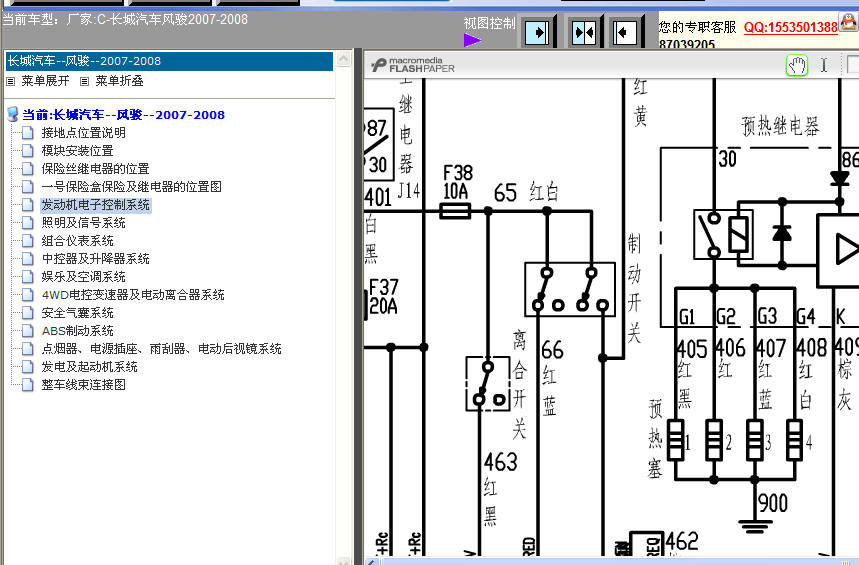Click the purple arrow under 视图控制
Viewport: 859px width, 565px height.
pos(472,40)
